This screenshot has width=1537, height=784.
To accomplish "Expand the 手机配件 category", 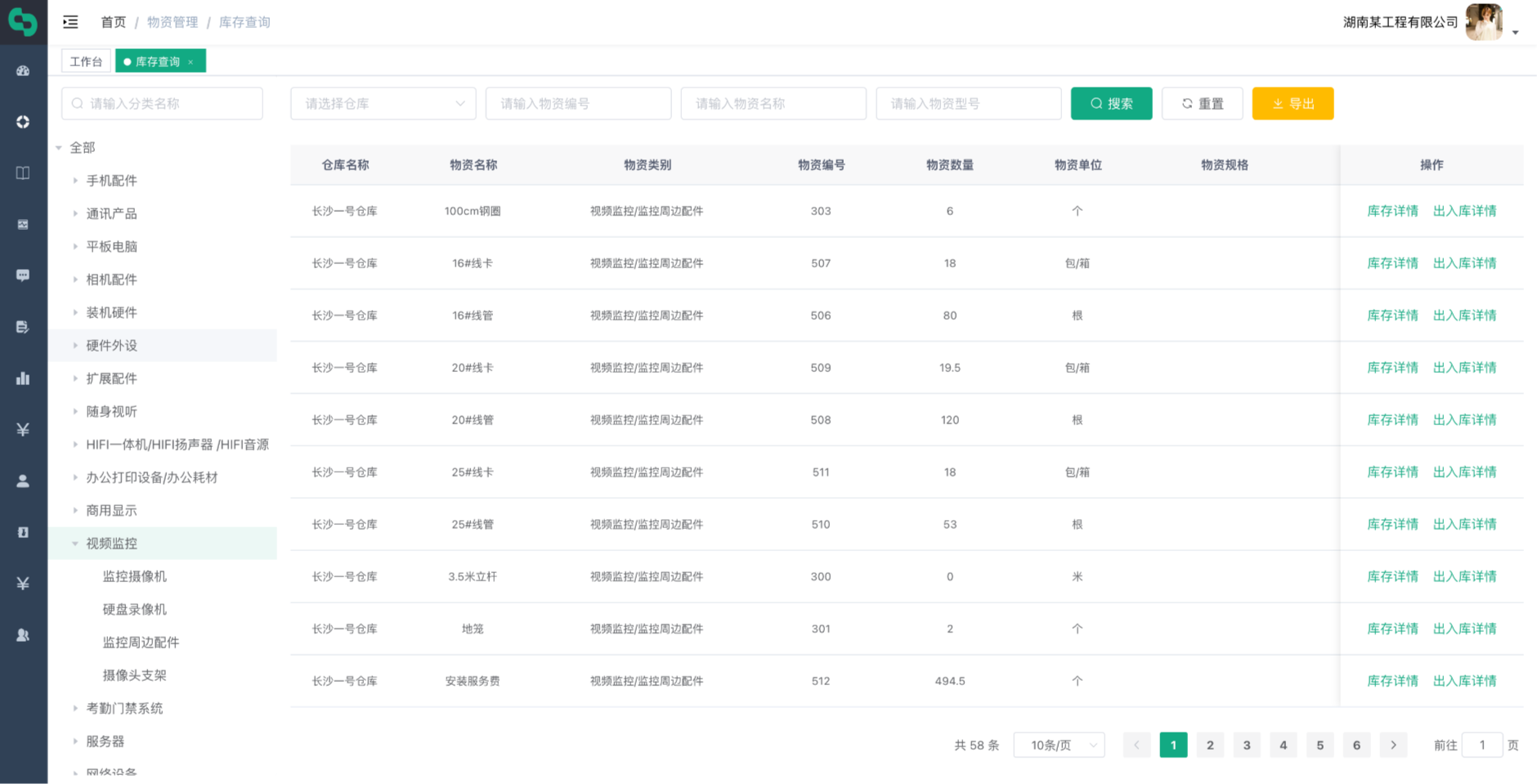I will [75, 181].
